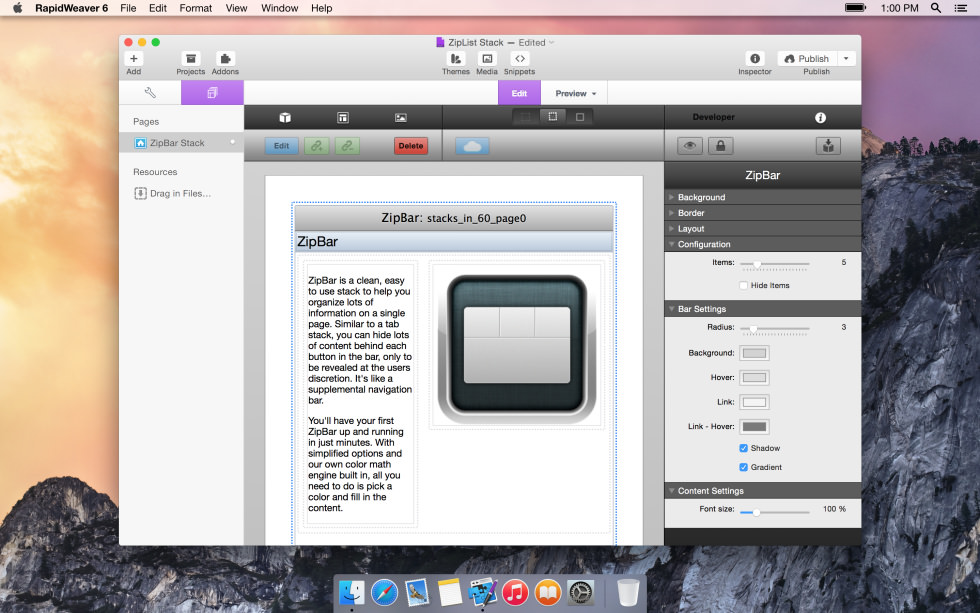Open the stacks library cube icon

pos(285,117)
